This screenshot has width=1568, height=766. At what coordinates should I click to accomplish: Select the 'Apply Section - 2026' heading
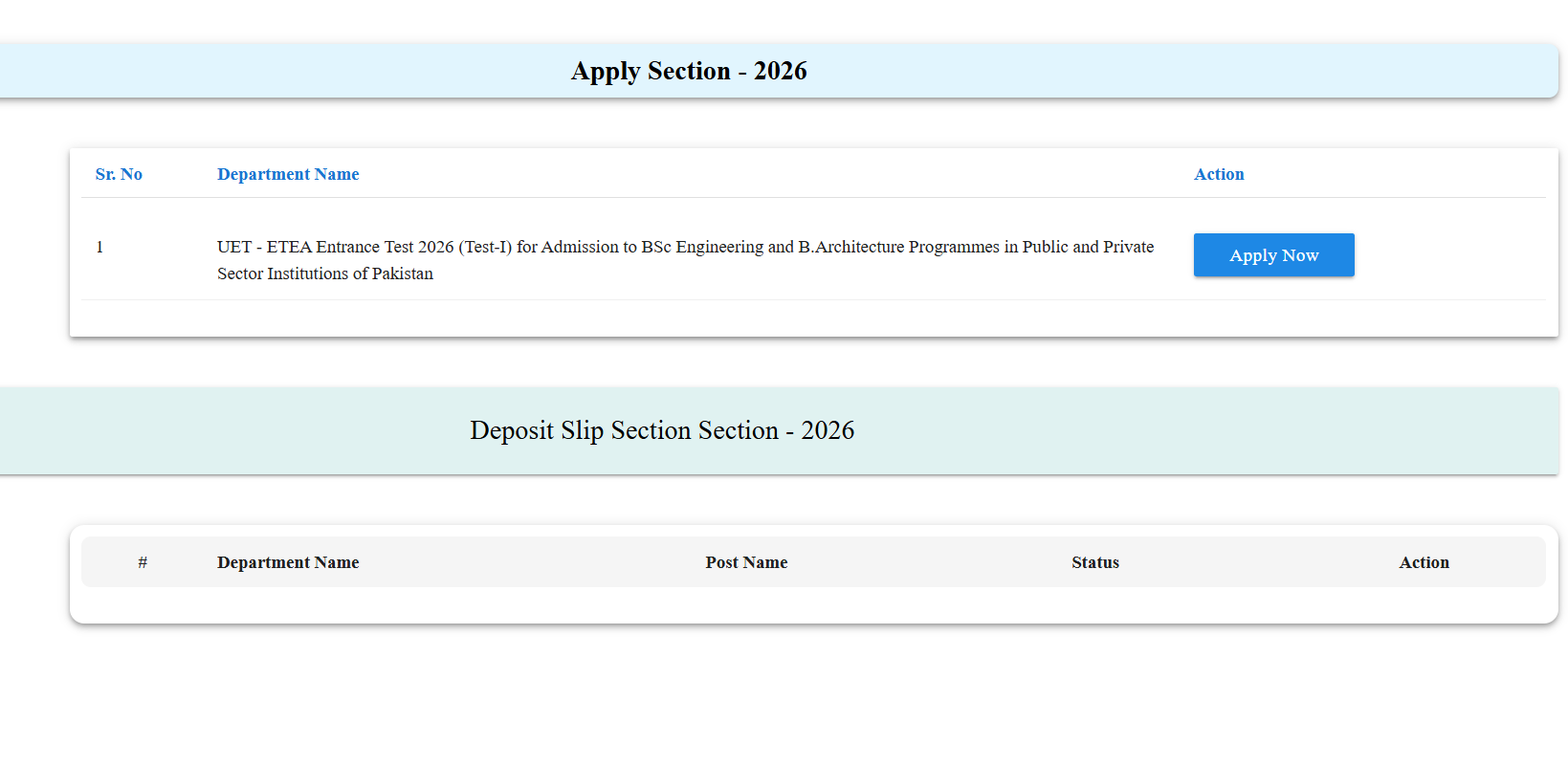click(689, 71)
